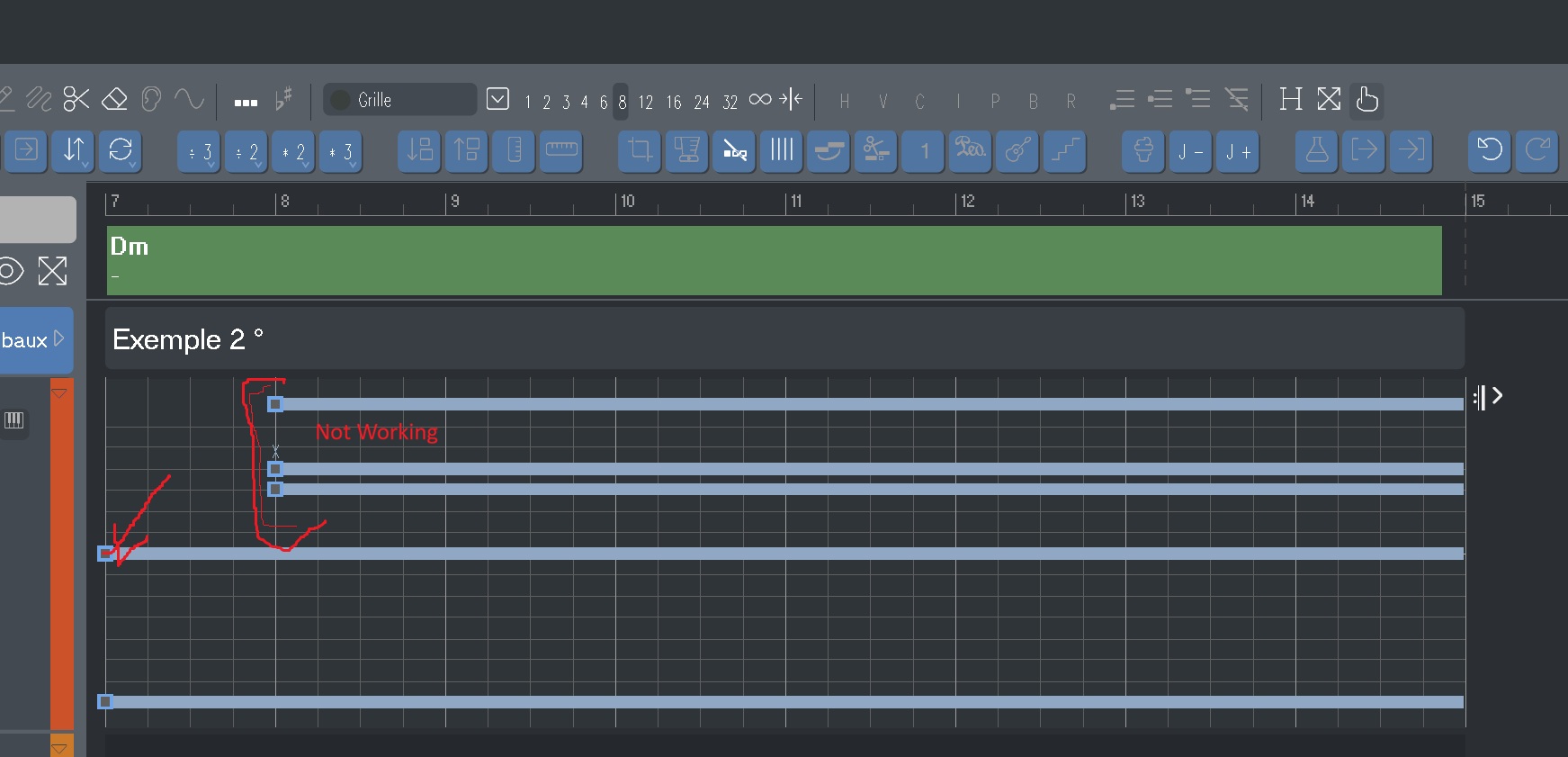Open the multiply by 2 button

click(x=293, y=152)
